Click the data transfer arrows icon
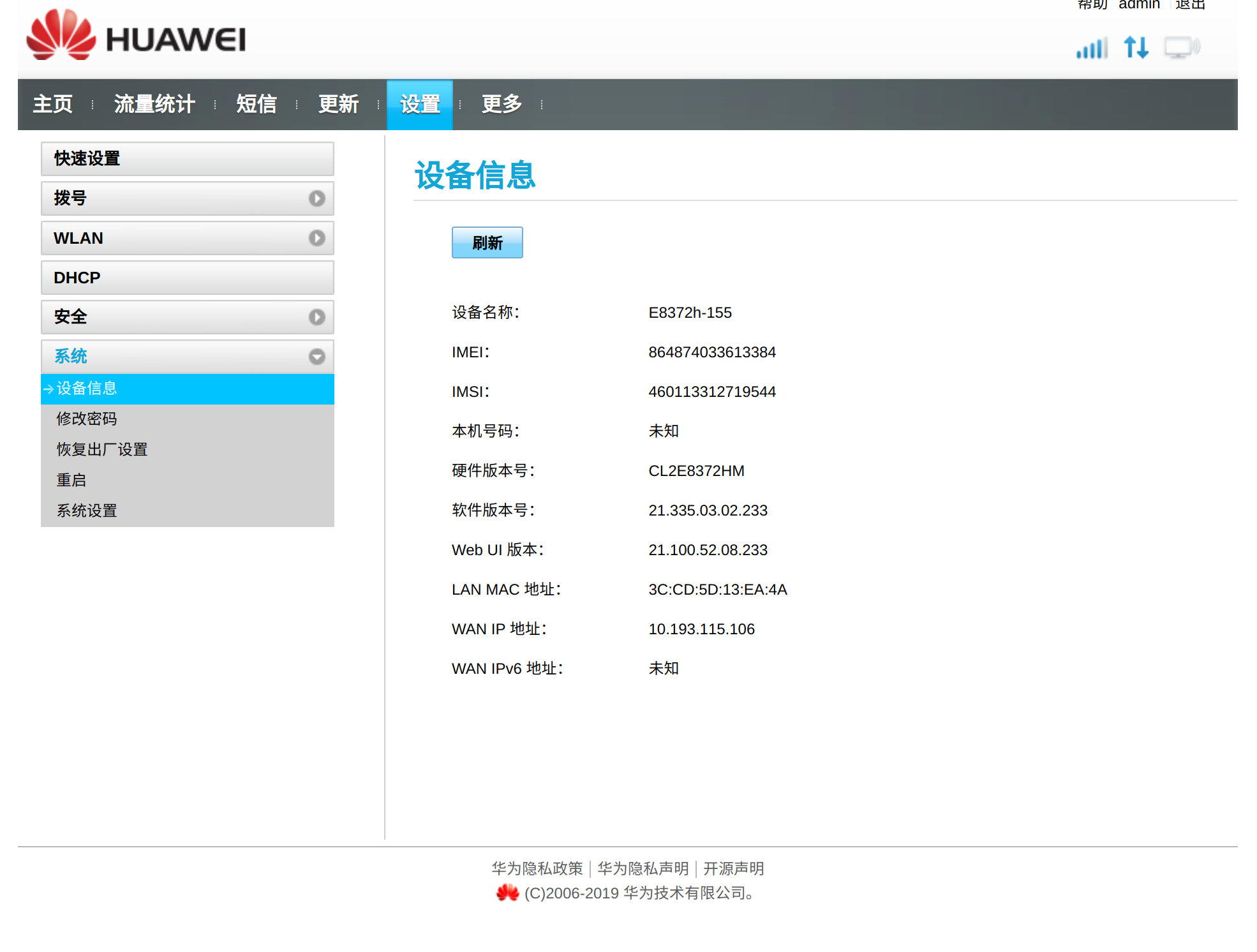 (1136, 47)
